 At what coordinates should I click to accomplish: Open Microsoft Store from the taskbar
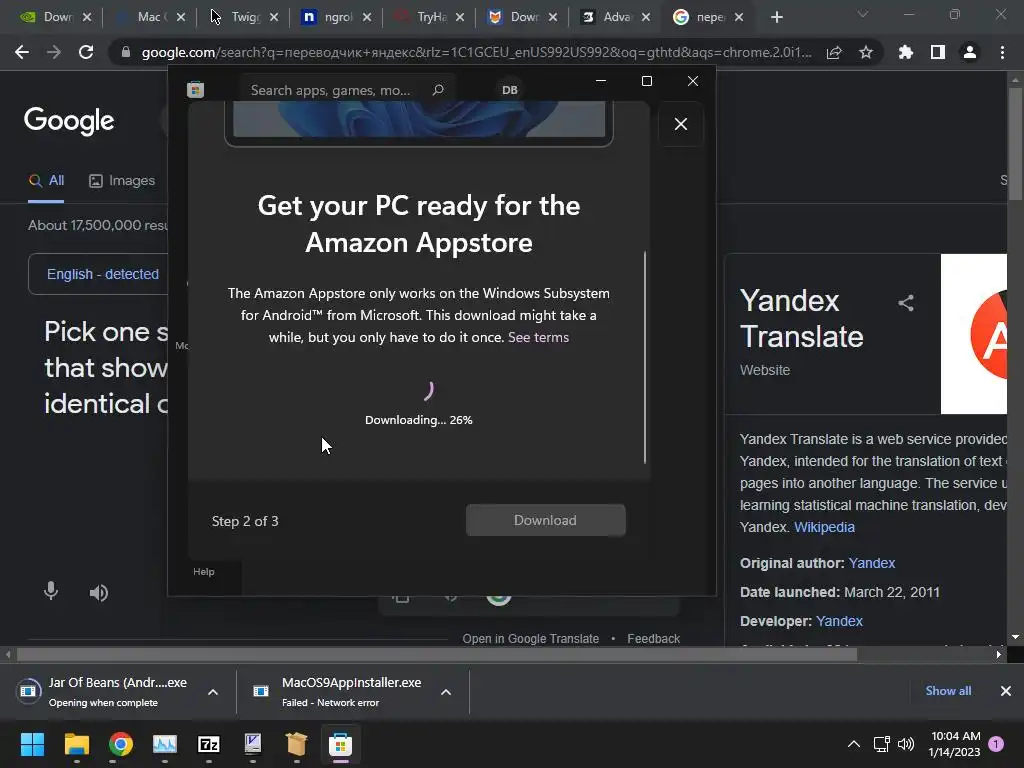tap(340, 744)
